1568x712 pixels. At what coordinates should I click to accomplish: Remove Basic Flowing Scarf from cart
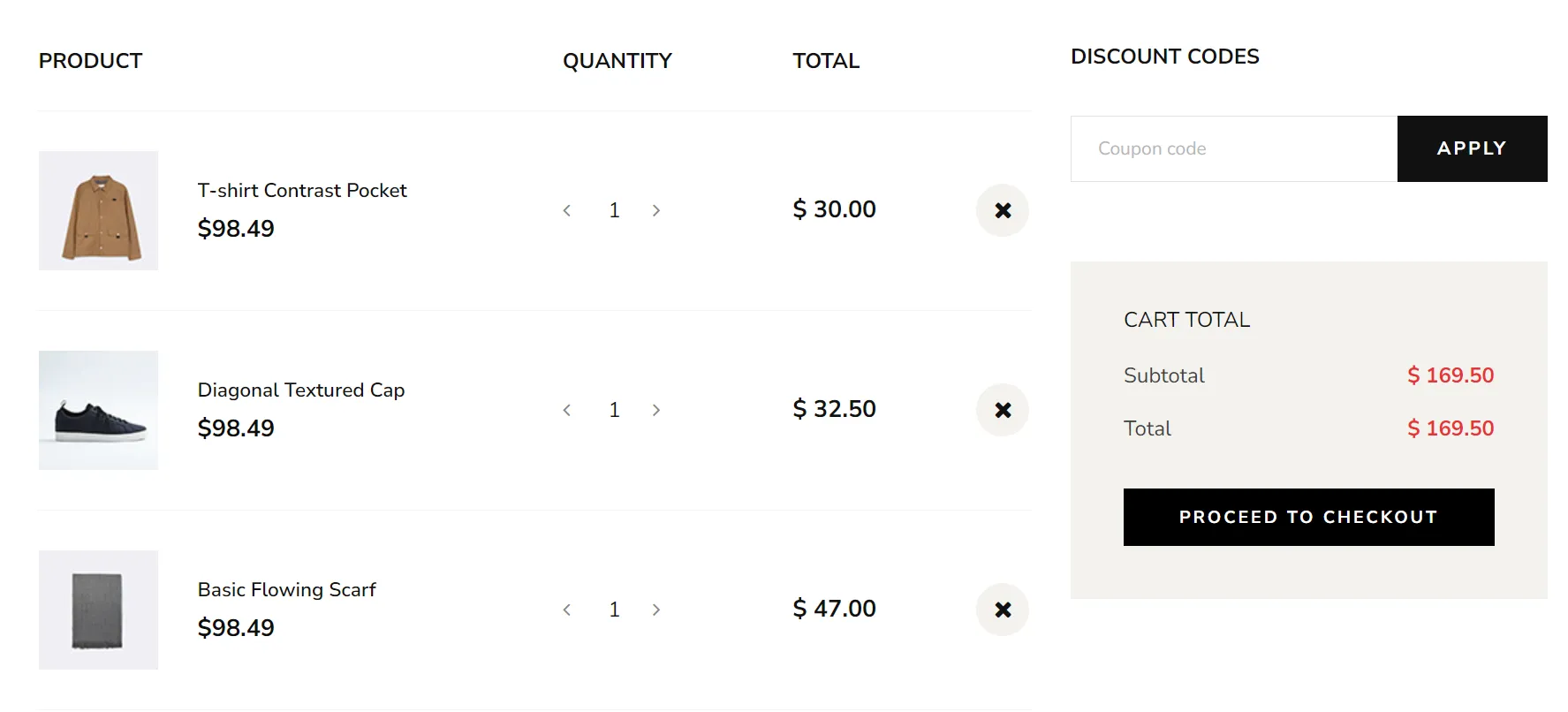(1002, 610)
